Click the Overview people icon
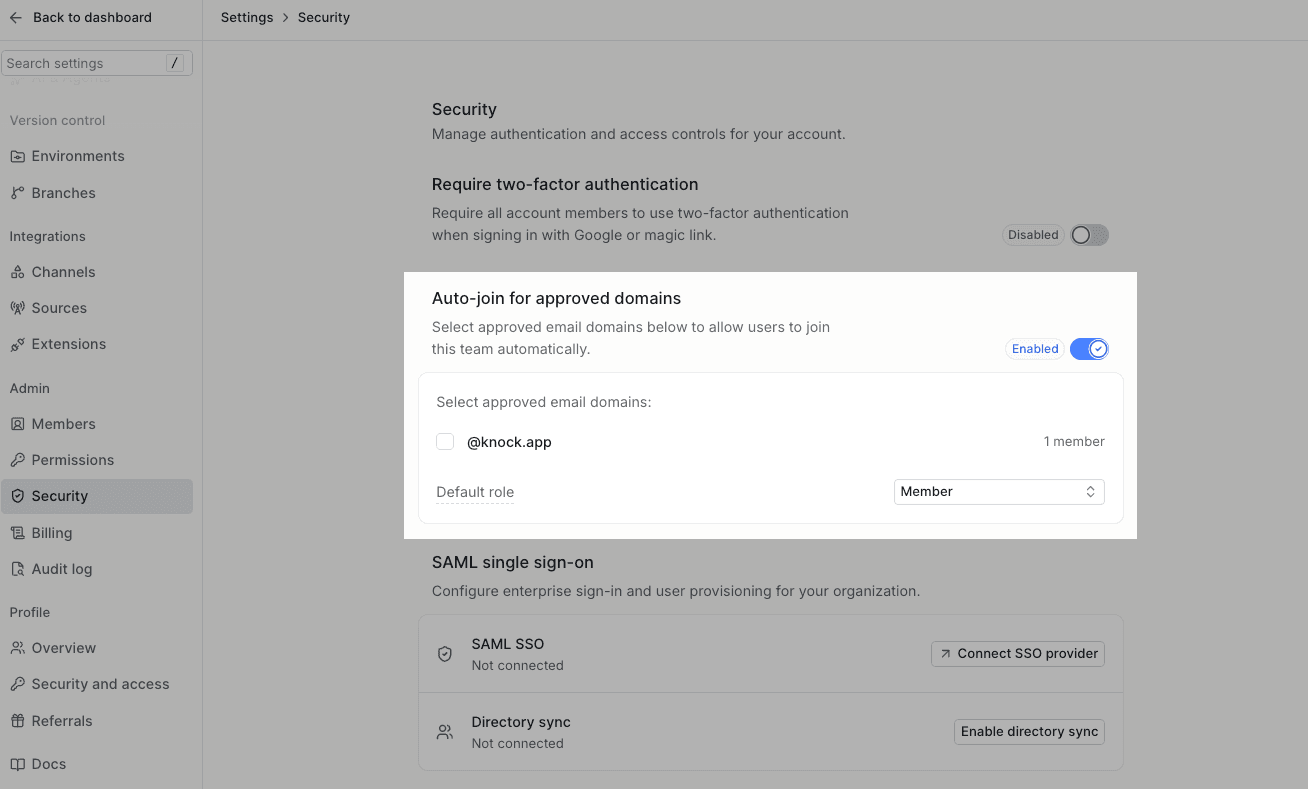The height and width of the screenshot is (789, 1308). point(17,648)
